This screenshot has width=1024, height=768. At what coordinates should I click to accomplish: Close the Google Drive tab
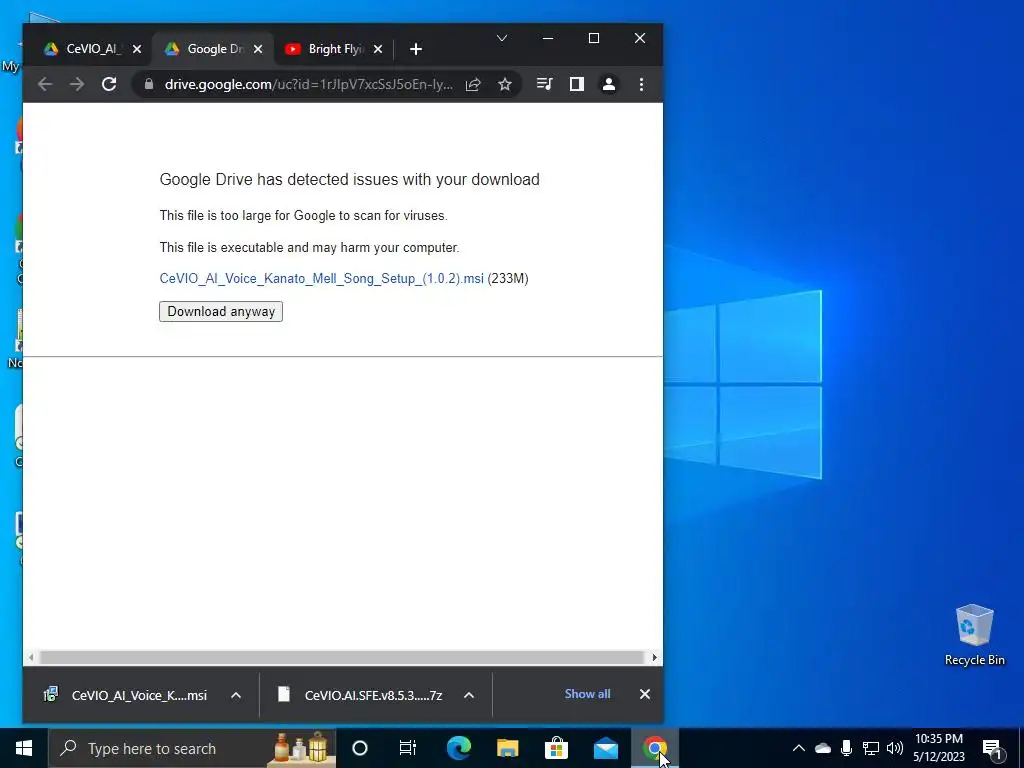pyautogui.click(x=258, y=49)
